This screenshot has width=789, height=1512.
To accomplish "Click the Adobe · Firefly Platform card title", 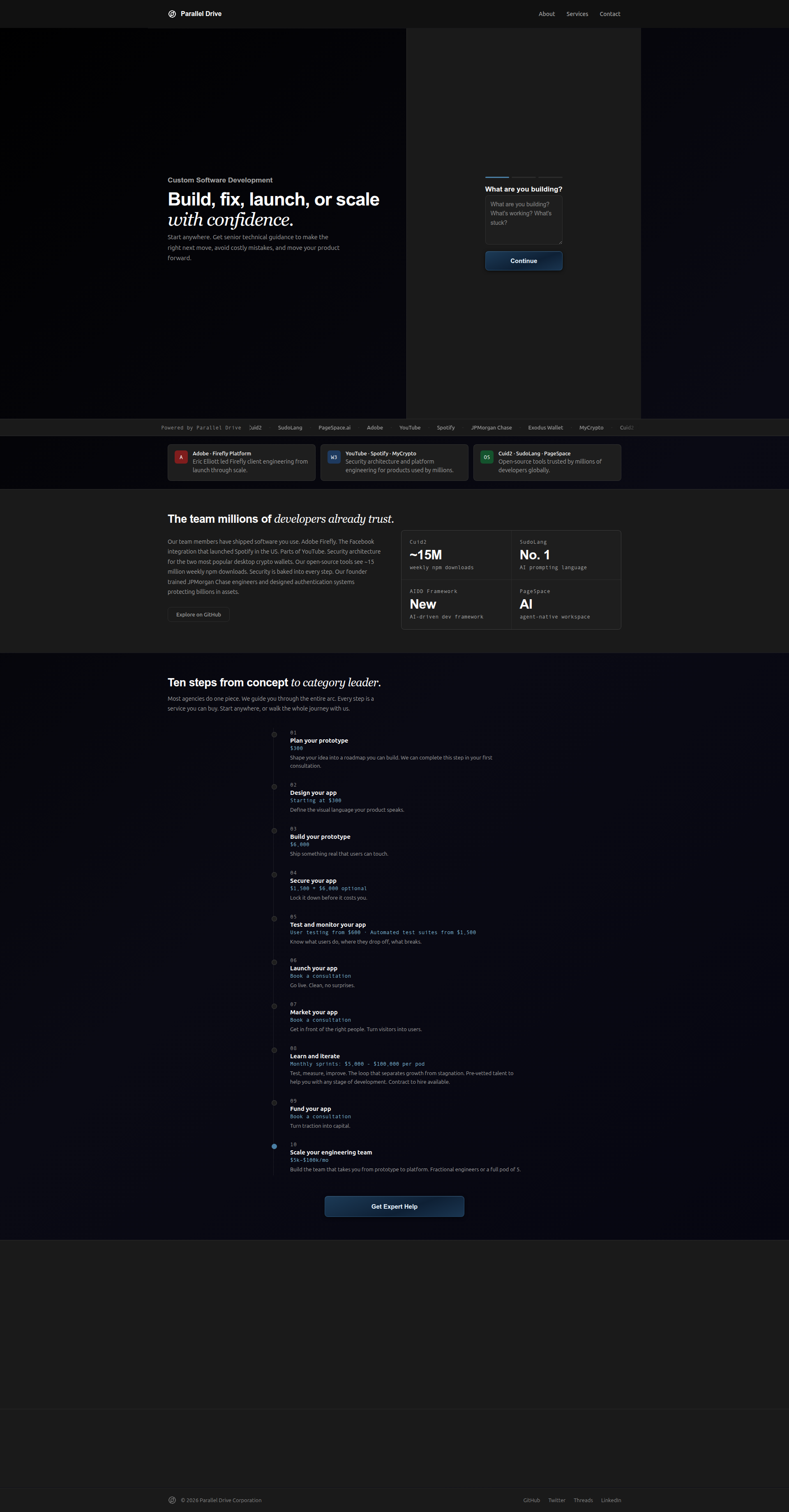I will [x=222, y=453].
